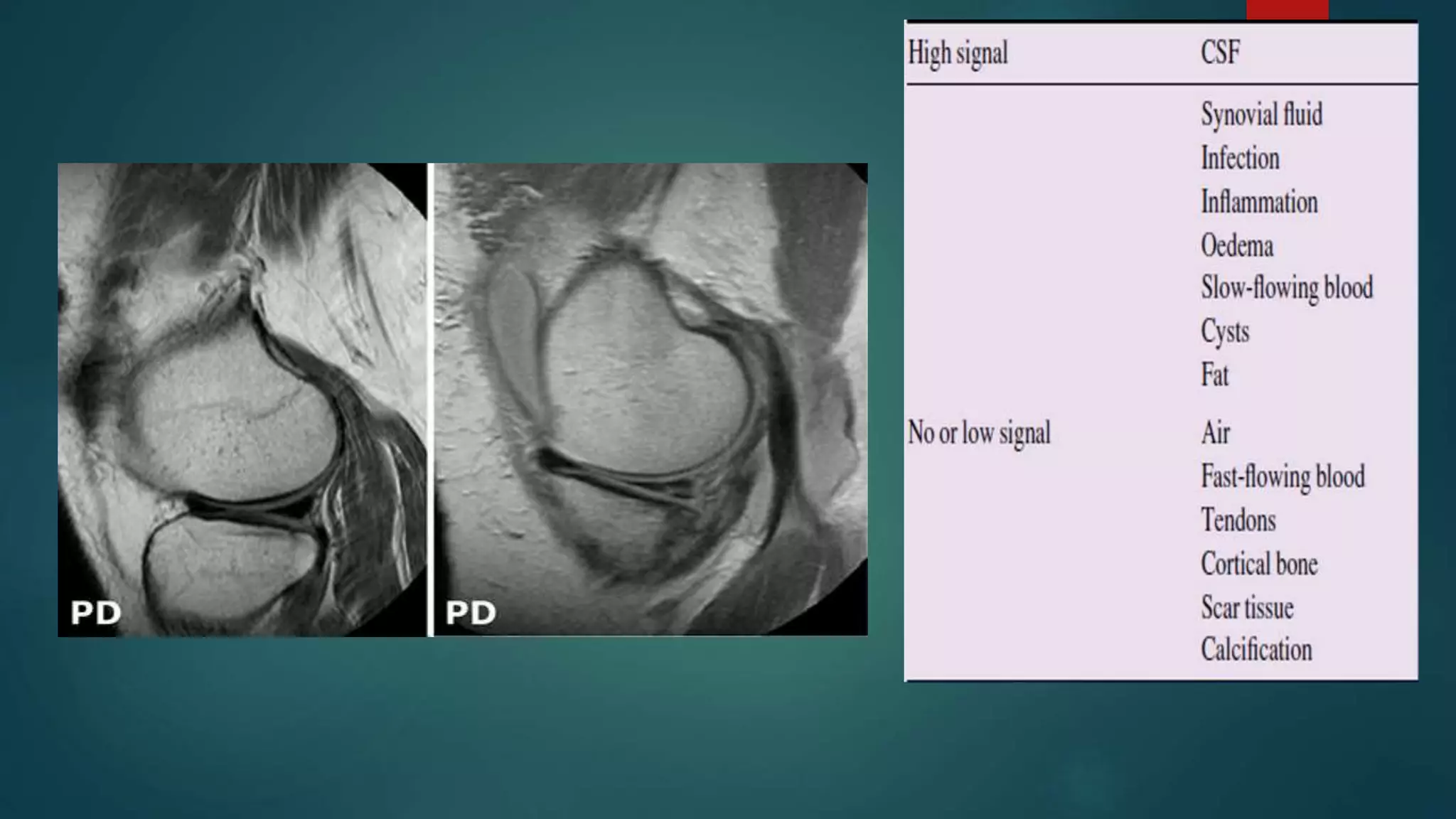The image size is (1456, 819).
Task: Click the 'Cortical bone' entry
Action: (1259, 564)
